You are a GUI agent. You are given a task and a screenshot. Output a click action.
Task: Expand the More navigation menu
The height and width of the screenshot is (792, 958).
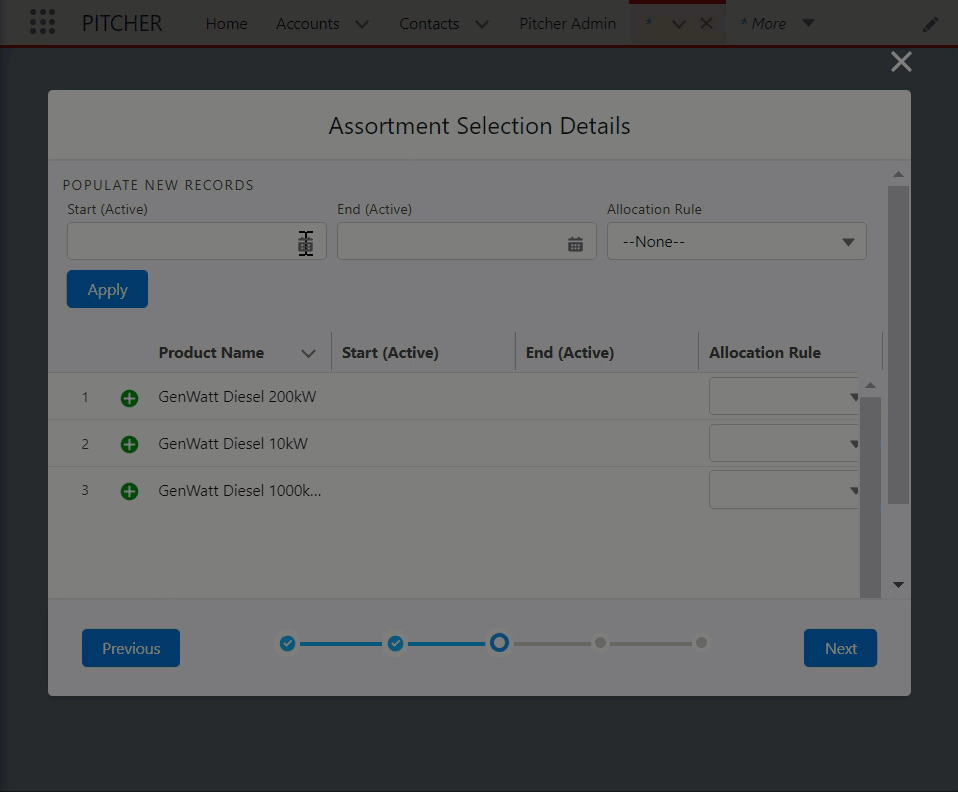coord(777,24)
